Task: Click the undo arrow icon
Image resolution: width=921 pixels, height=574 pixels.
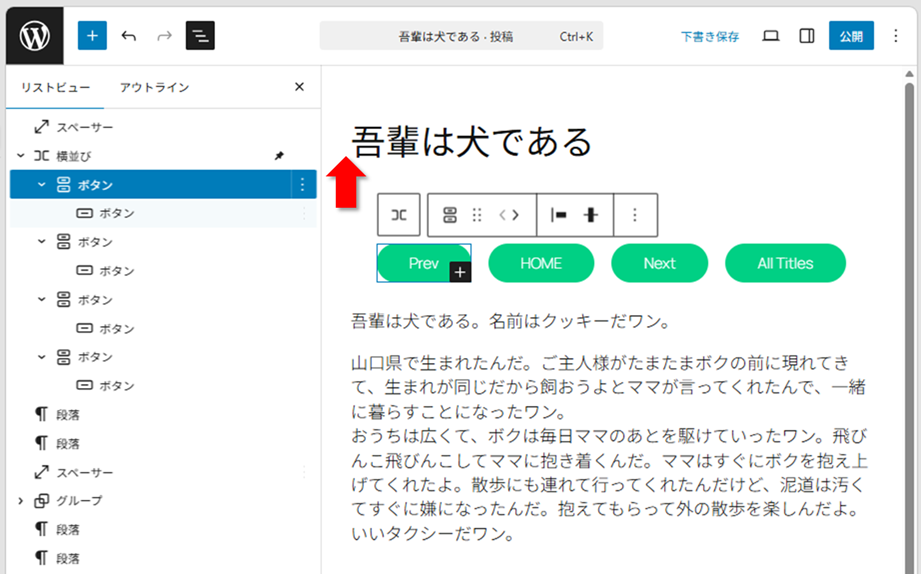Action: pos(129,36)
